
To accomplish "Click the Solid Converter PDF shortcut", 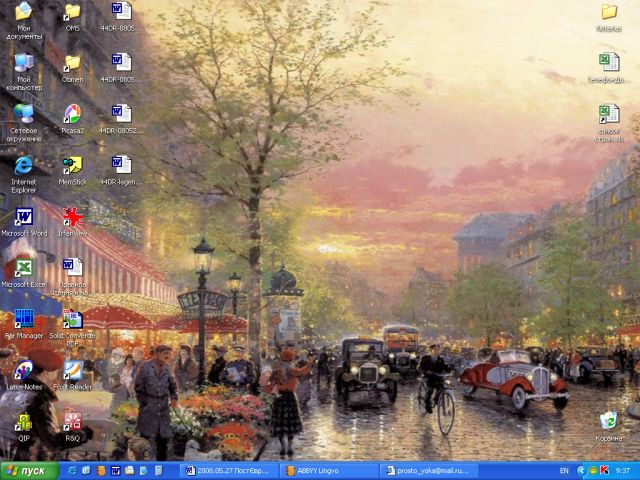I will (73, 328).
